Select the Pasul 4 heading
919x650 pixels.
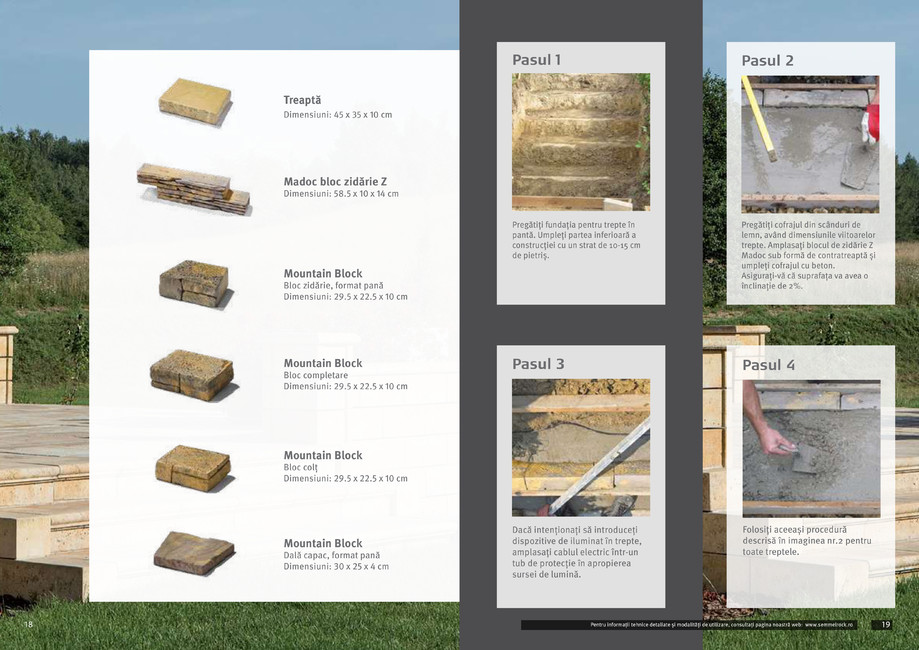(x=768, y=365)
